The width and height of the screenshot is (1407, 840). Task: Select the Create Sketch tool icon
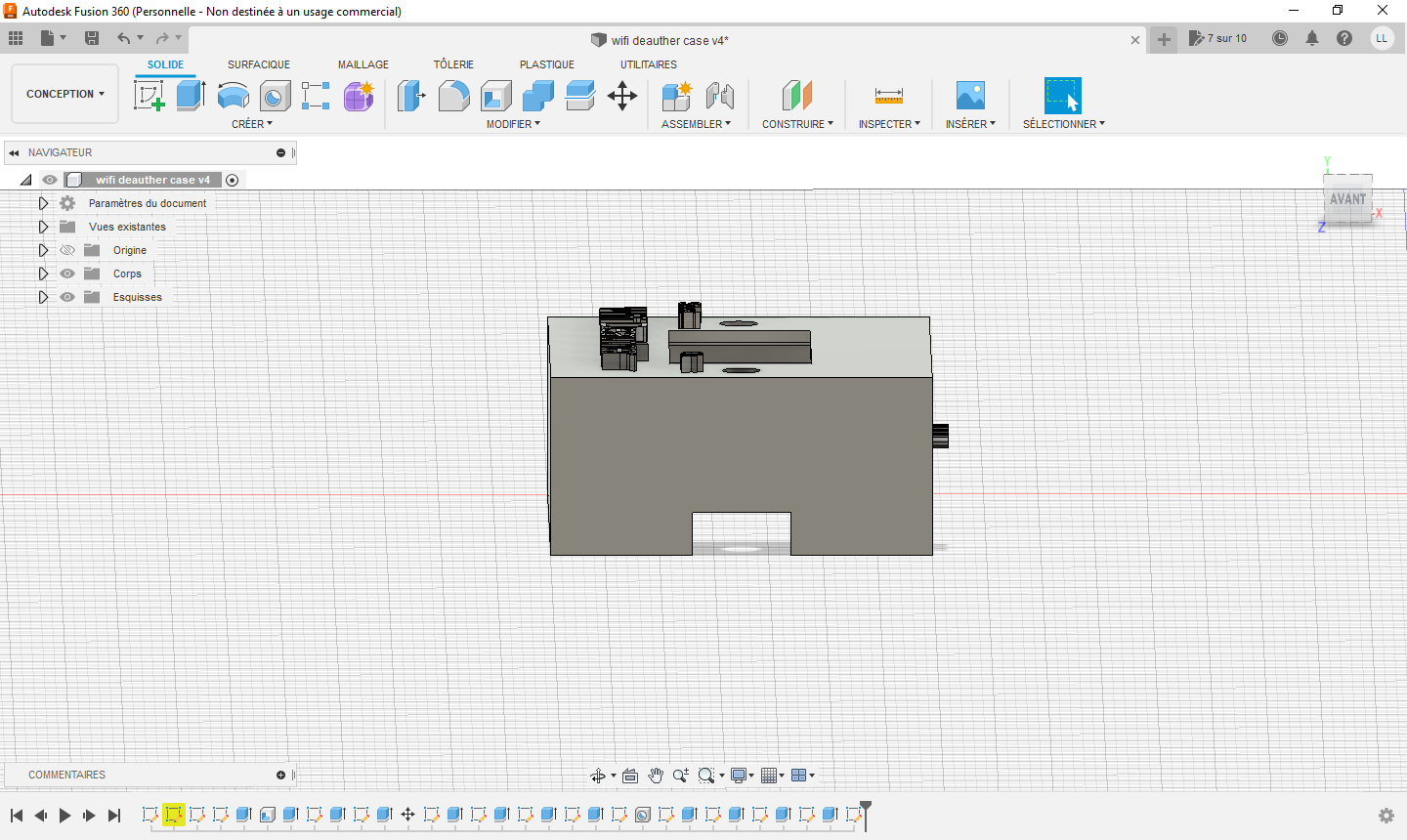(149, 96)
